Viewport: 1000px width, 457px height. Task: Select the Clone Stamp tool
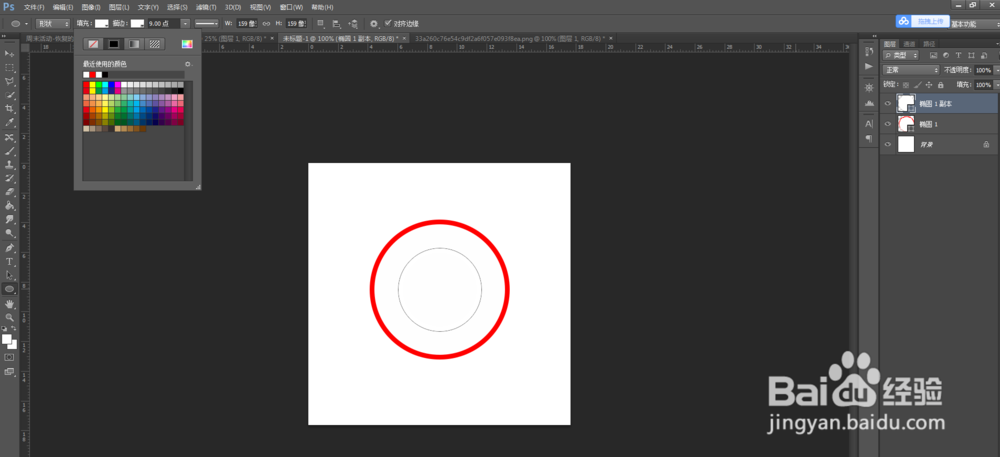tap(10, 165)
